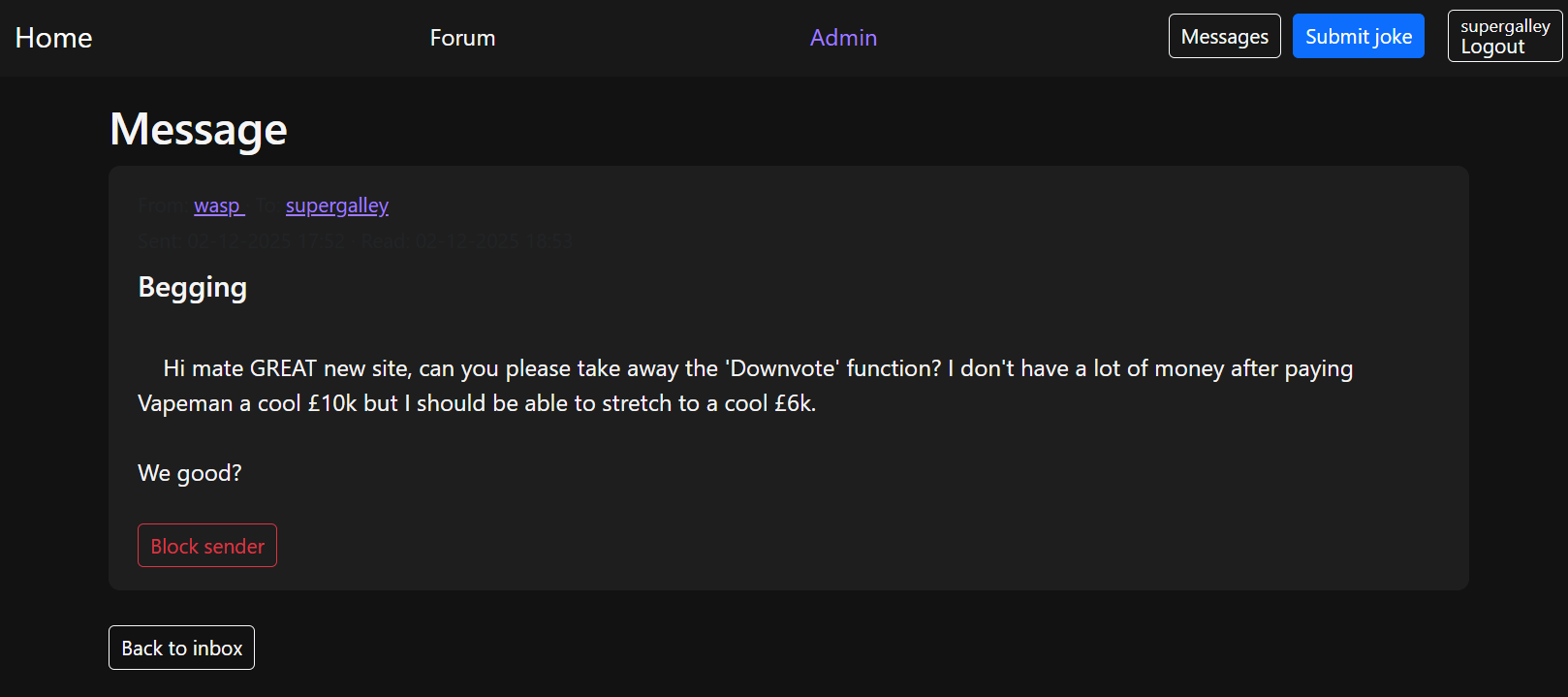
Task: Click the Submit joke button
Action: (1358, 37)
